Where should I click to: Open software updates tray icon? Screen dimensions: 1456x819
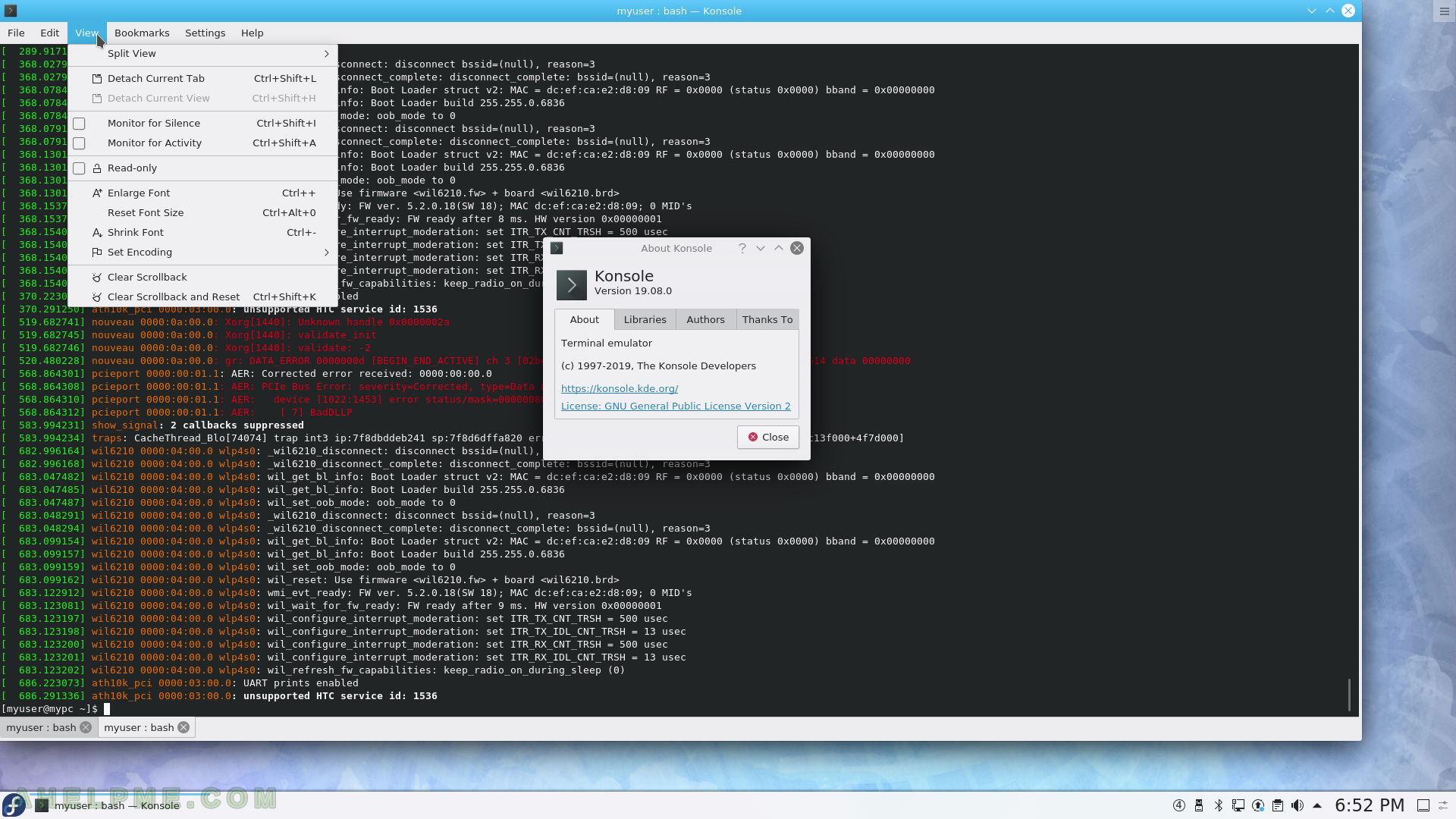click(x=1258, y=805)
